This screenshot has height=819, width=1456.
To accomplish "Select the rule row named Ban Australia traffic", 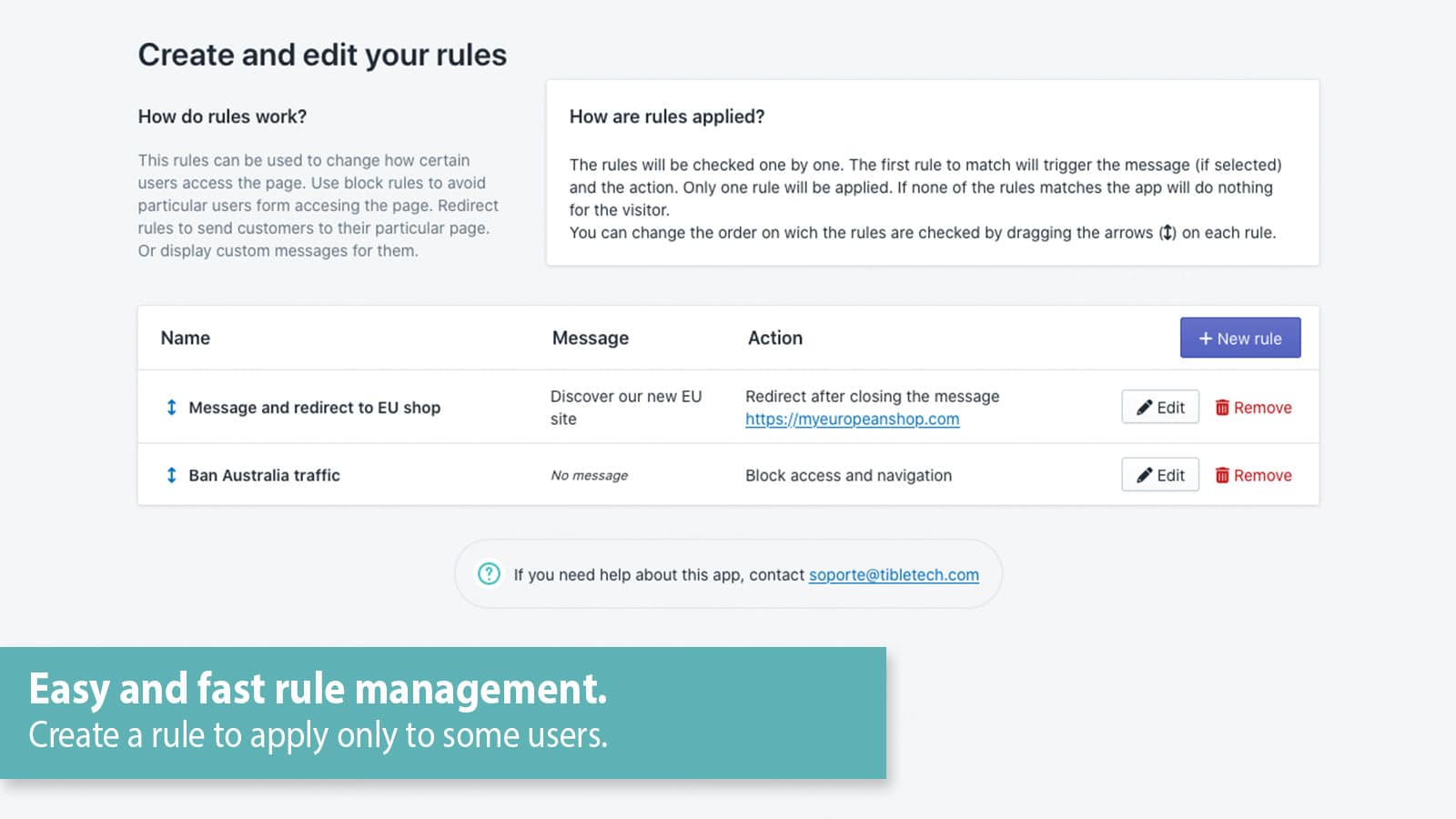I will pyautogui.click(x=264, y=474).
